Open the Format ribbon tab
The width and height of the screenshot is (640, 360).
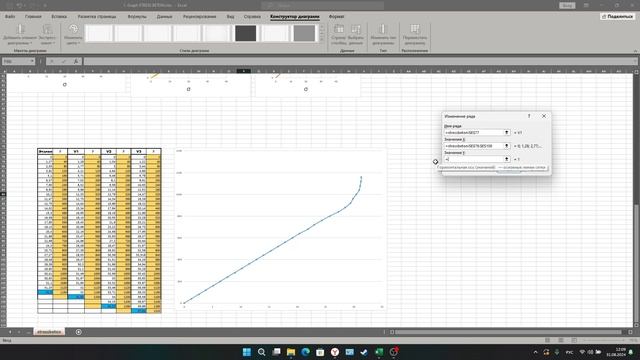click(336, 17)
